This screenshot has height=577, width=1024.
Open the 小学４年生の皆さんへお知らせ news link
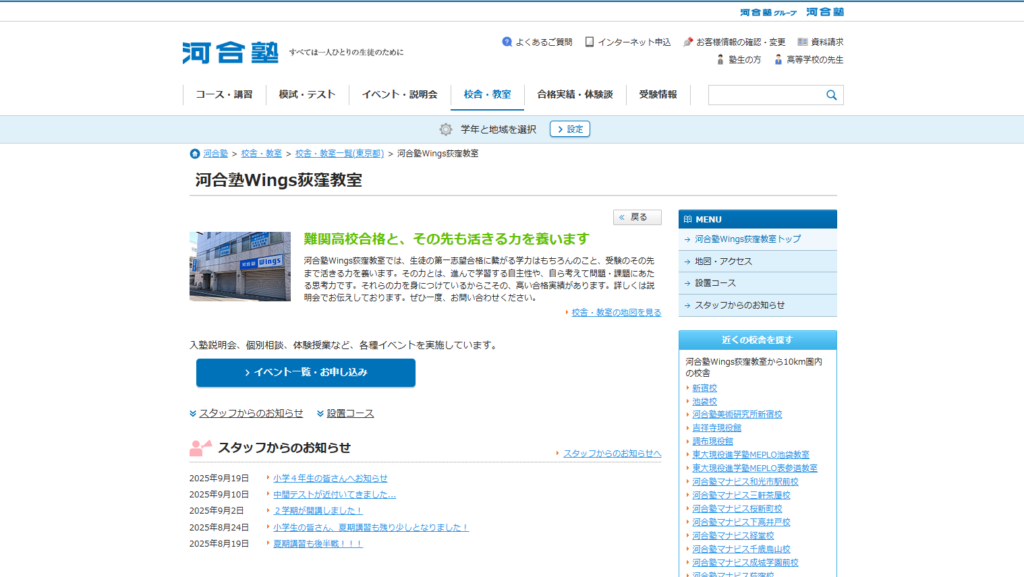click(330, 478)
